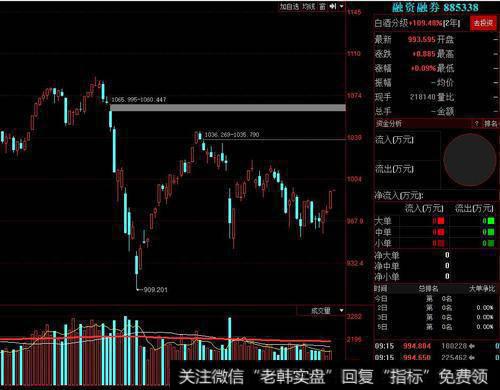Viewport: 500px width, 390px height.
Task: Click the 1145 price axis label
Action: click(x=354, y=12)
